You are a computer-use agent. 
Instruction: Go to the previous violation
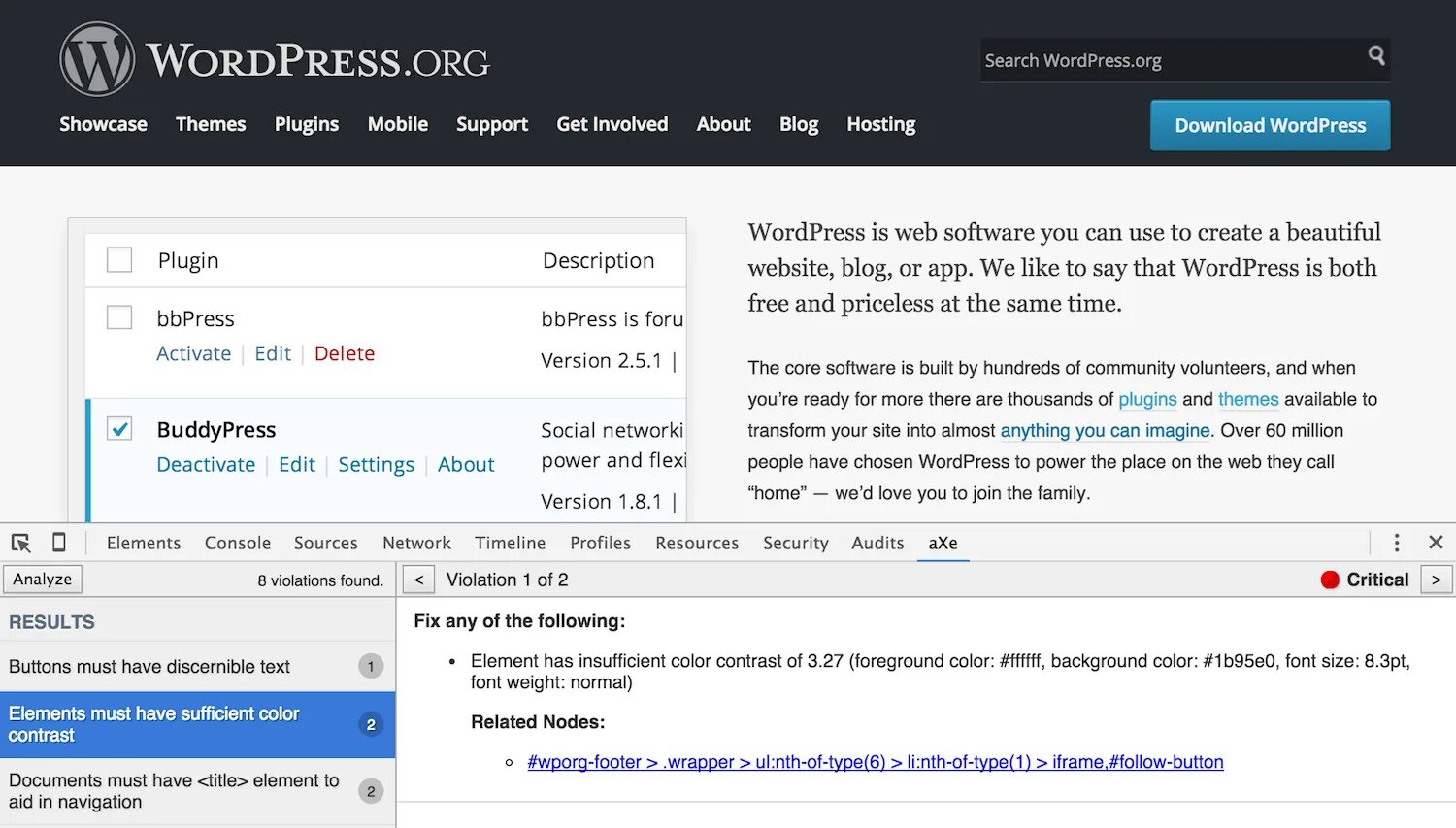coord(417,580)
